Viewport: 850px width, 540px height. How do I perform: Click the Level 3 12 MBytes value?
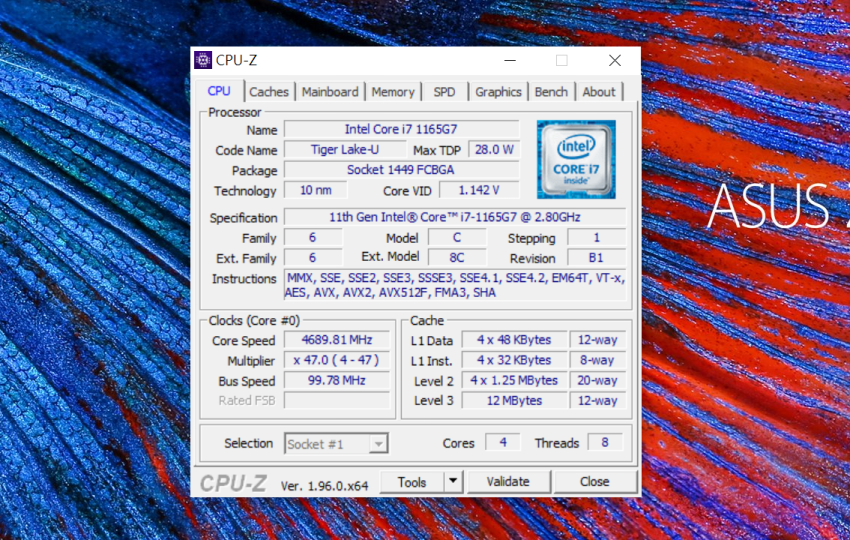514,401
